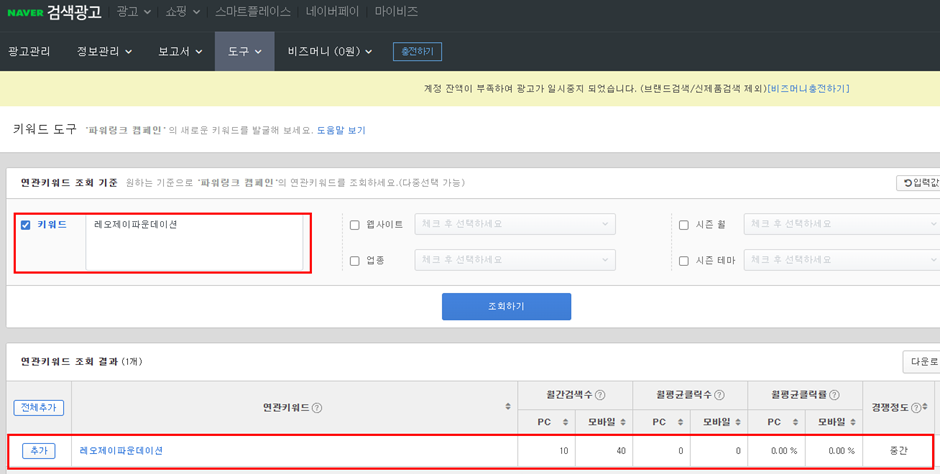
Task: Open the 시즌 테마 selection dropdown
Action: point(842,260)
